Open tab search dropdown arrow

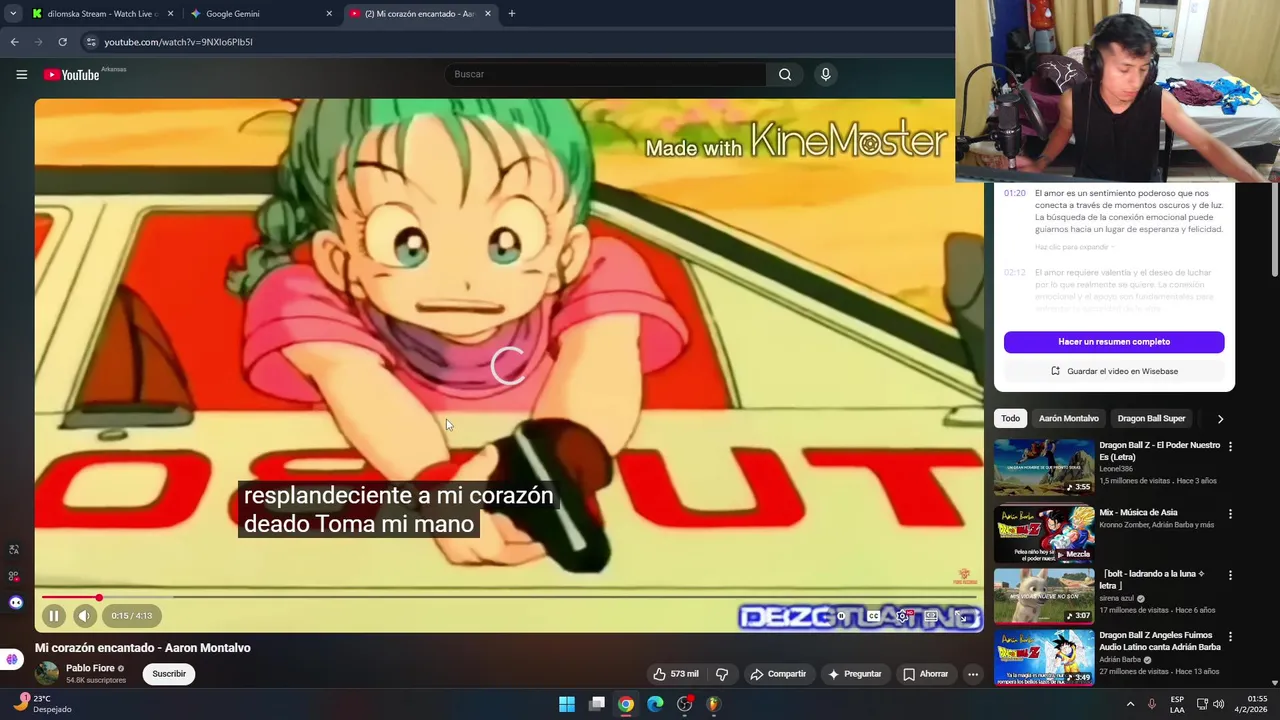[x=12, y=14]
